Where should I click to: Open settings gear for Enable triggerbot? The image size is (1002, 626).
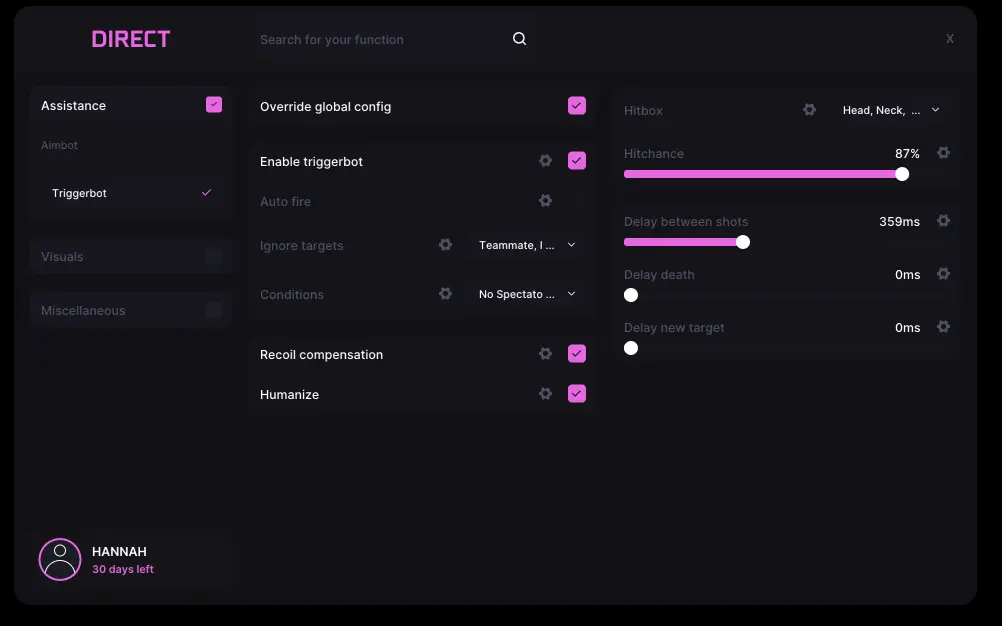(x=545, y=161)
